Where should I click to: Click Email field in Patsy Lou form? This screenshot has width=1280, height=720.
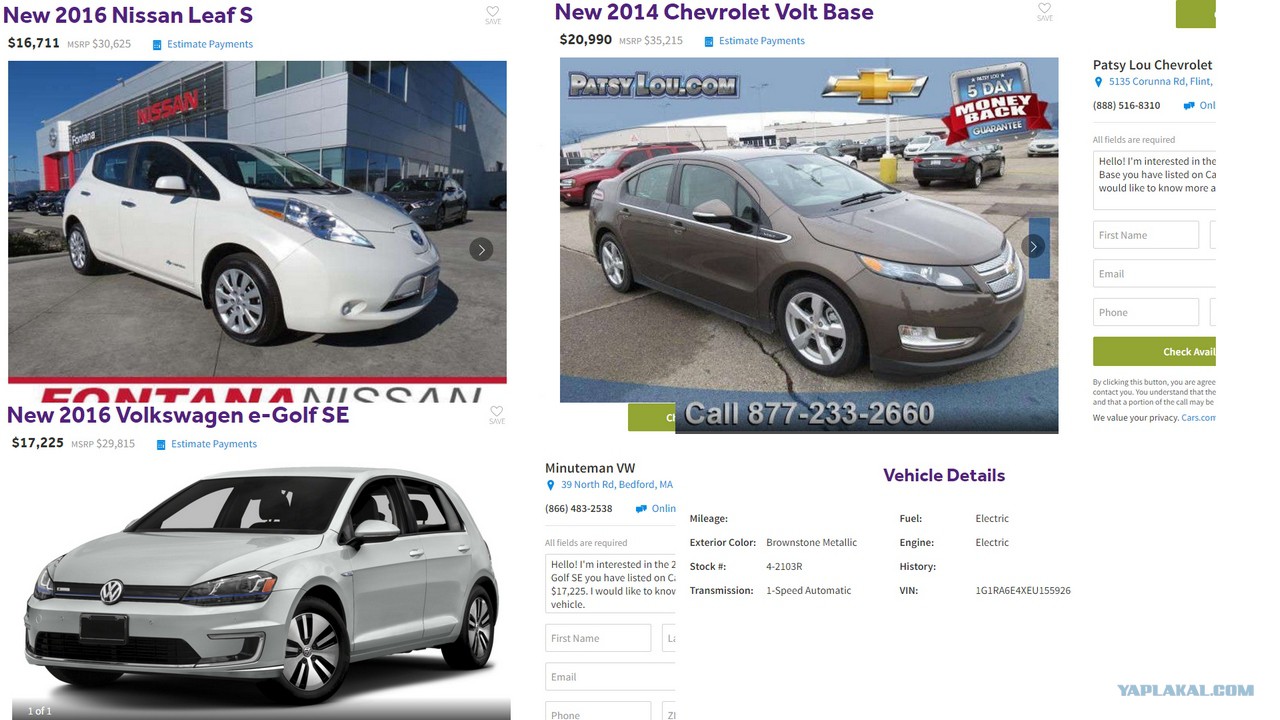[x=1154, y=274]
